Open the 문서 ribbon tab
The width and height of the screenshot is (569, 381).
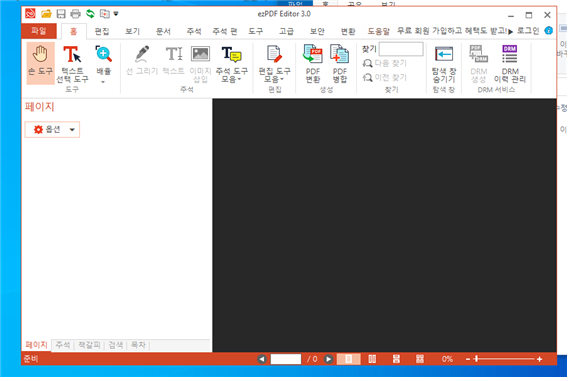[x=163, y=32]
